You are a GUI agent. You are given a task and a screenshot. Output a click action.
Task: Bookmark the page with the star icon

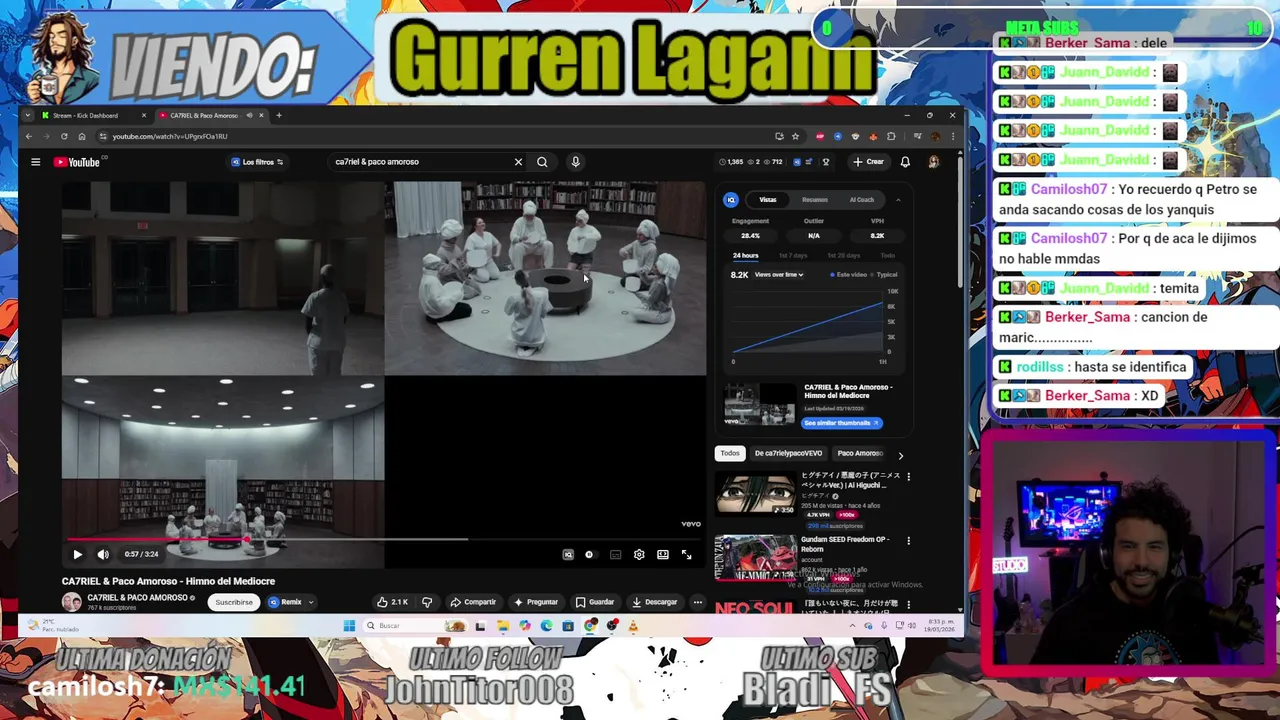795,136
